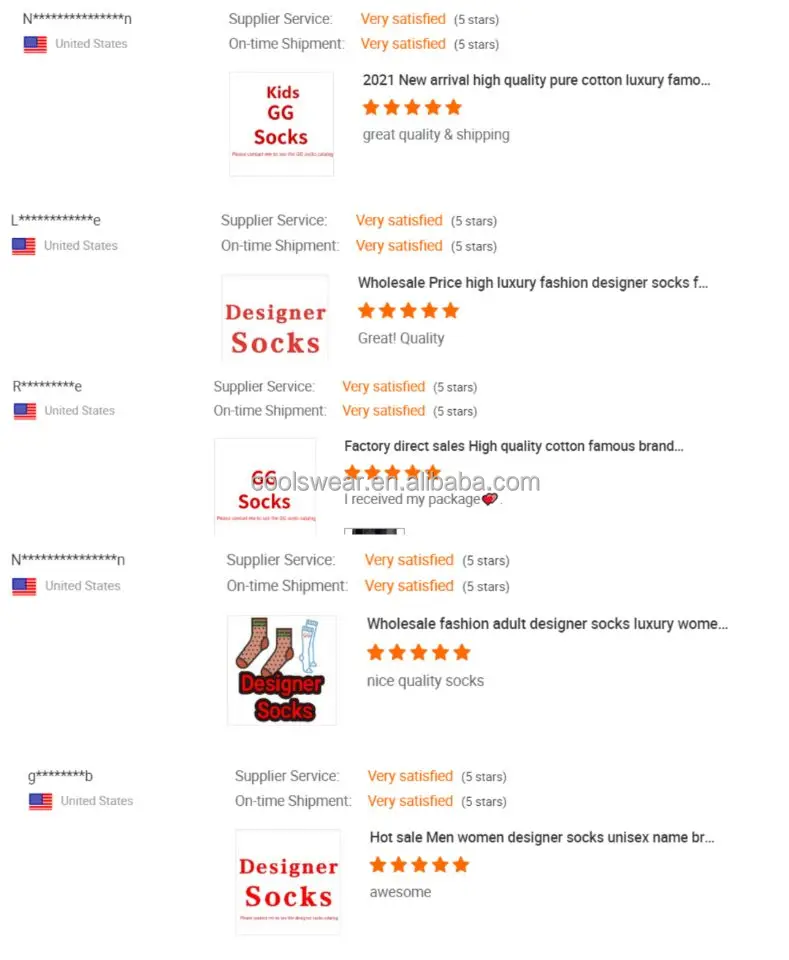Click the US flag beside reviewer L***e
The width and height of the screenshot is (789, 960).
pos(23,246)
